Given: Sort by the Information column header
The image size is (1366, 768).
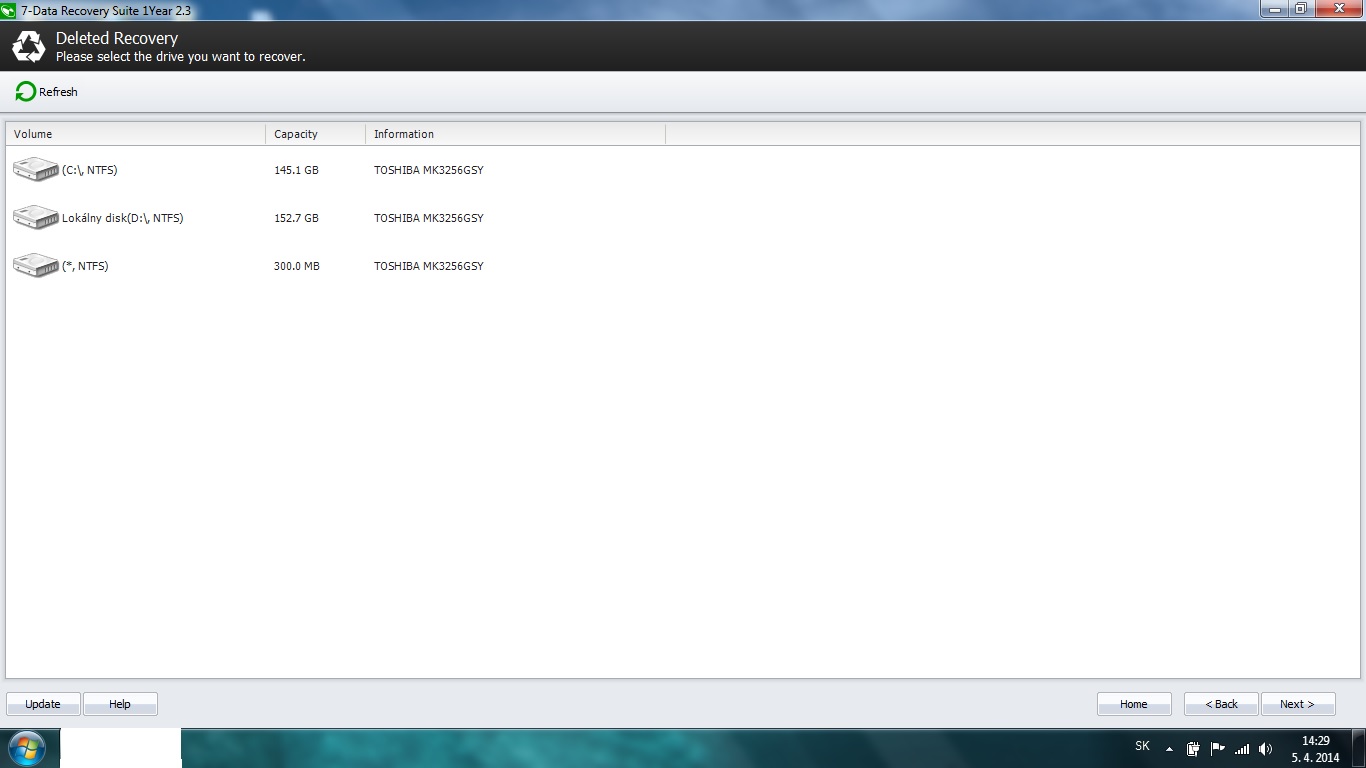Looking at the screenshot, I should click(x=516, y=134).
